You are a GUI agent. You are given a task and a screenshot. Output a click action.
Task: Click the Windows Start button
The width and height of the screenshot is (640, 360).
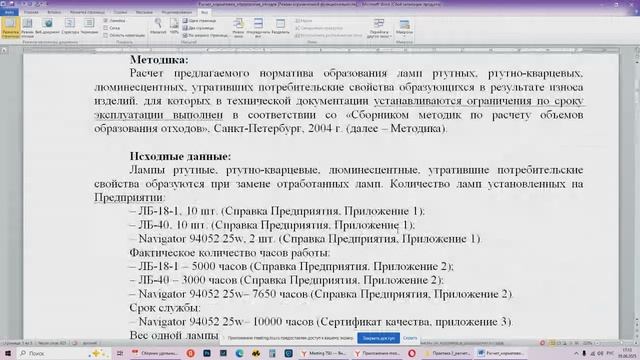[8, 353]
